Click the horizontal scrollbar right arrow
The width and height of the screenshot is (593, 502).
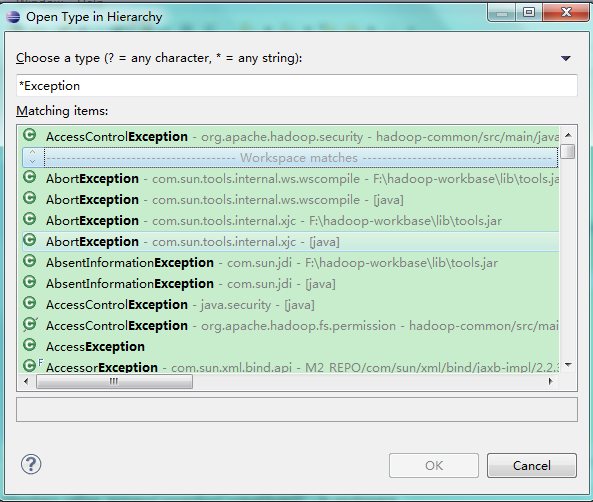551,381
